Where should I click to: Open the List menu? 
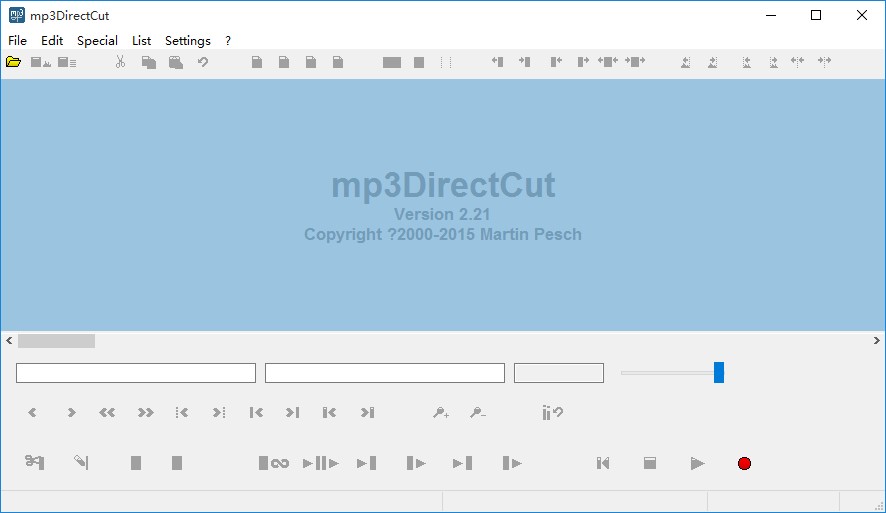coord(141,41)
